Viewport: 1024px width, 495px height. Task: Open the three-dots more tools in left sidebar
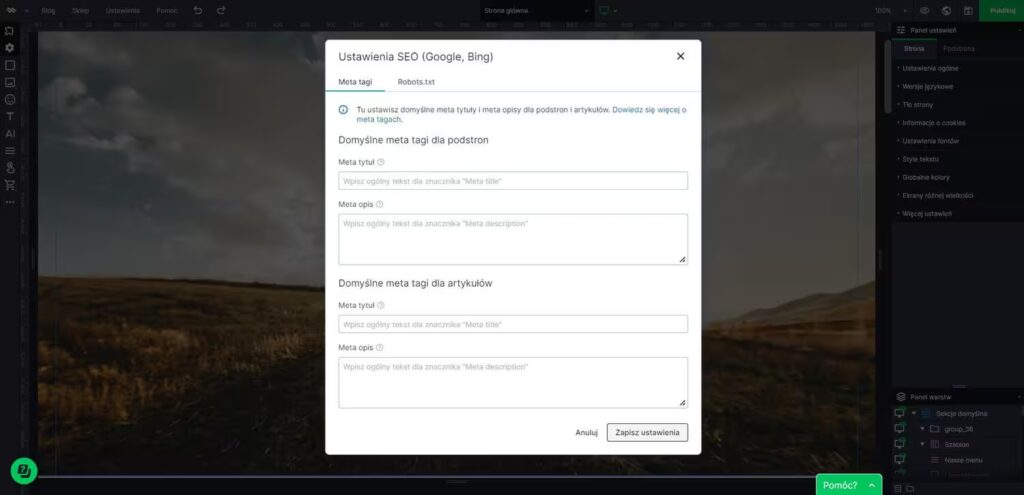click(x=10, y=202)
